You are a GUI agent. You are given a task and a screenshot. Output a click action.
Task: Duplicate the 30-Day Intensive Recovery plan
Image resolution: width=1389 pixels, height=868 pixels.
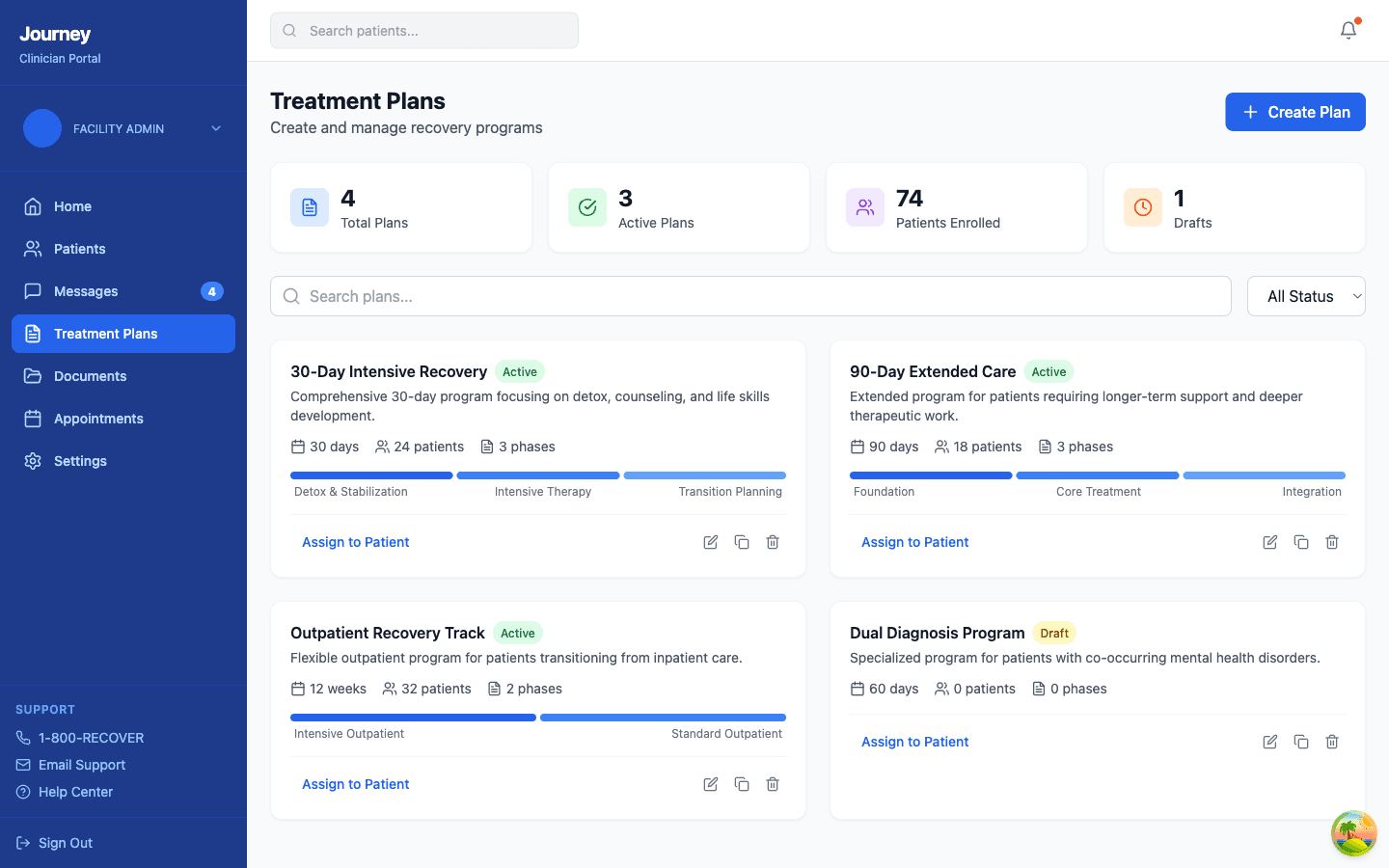coord(742,542)
